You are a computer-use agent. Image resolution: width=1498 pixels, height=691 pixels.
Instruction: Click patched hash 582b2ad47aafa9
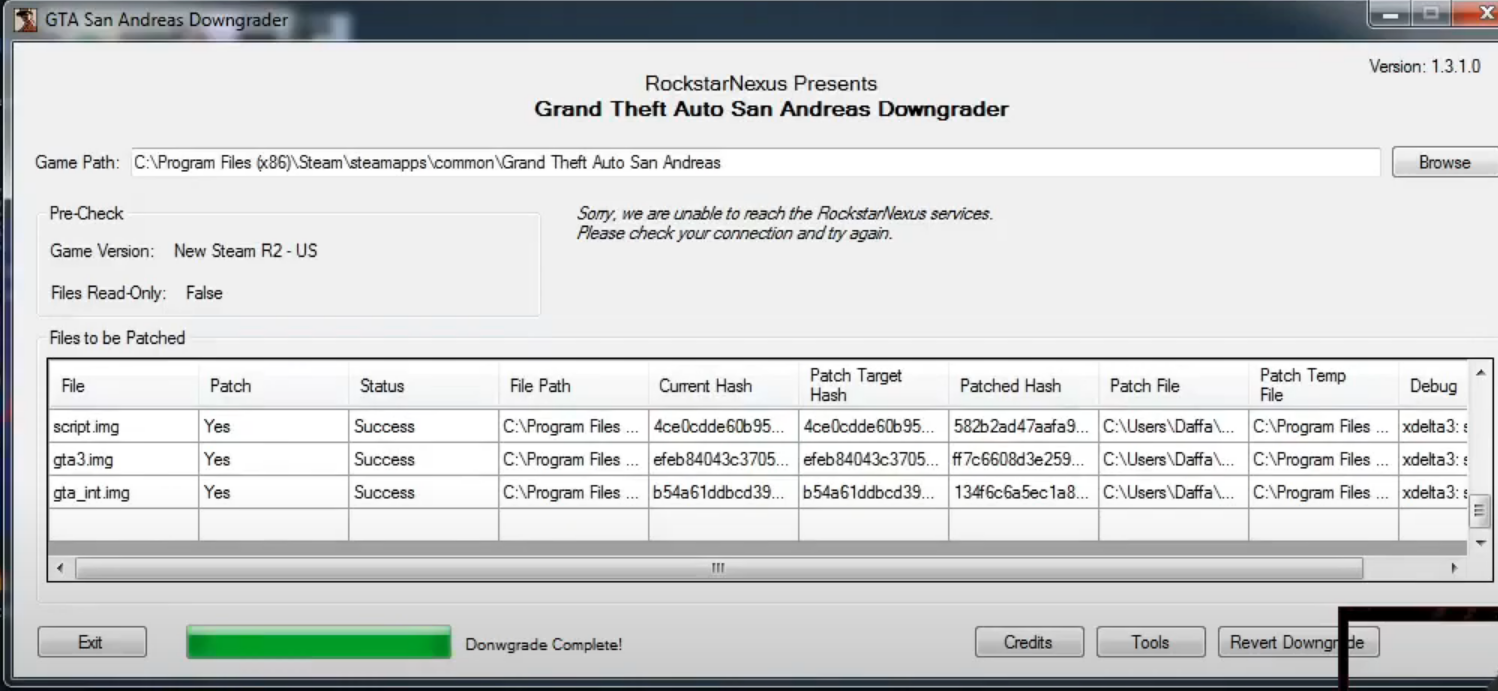1023,426
